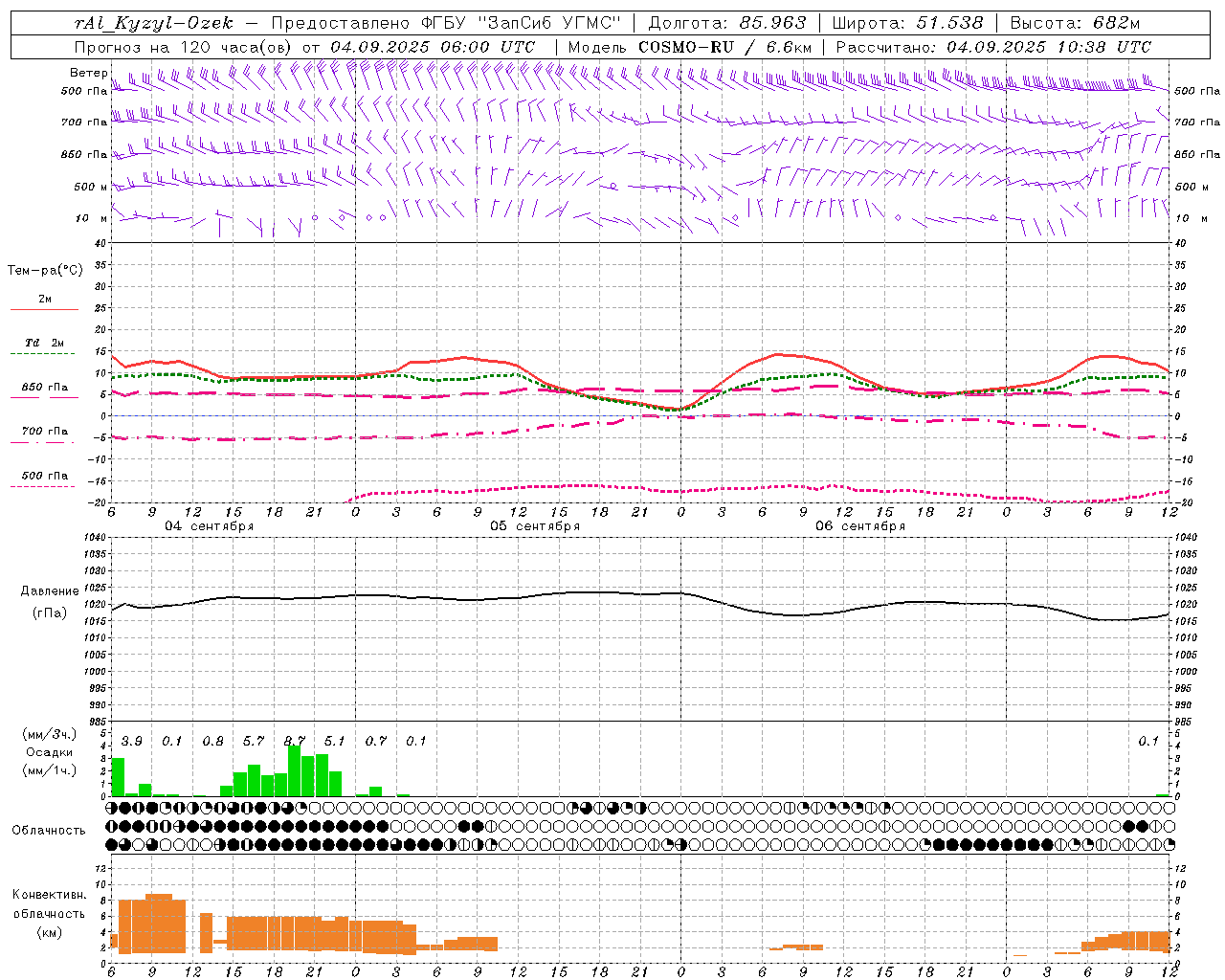Click the (мм/1ч.) unit label
This screenshot has width=1225, height=980.
pos(50,770)
